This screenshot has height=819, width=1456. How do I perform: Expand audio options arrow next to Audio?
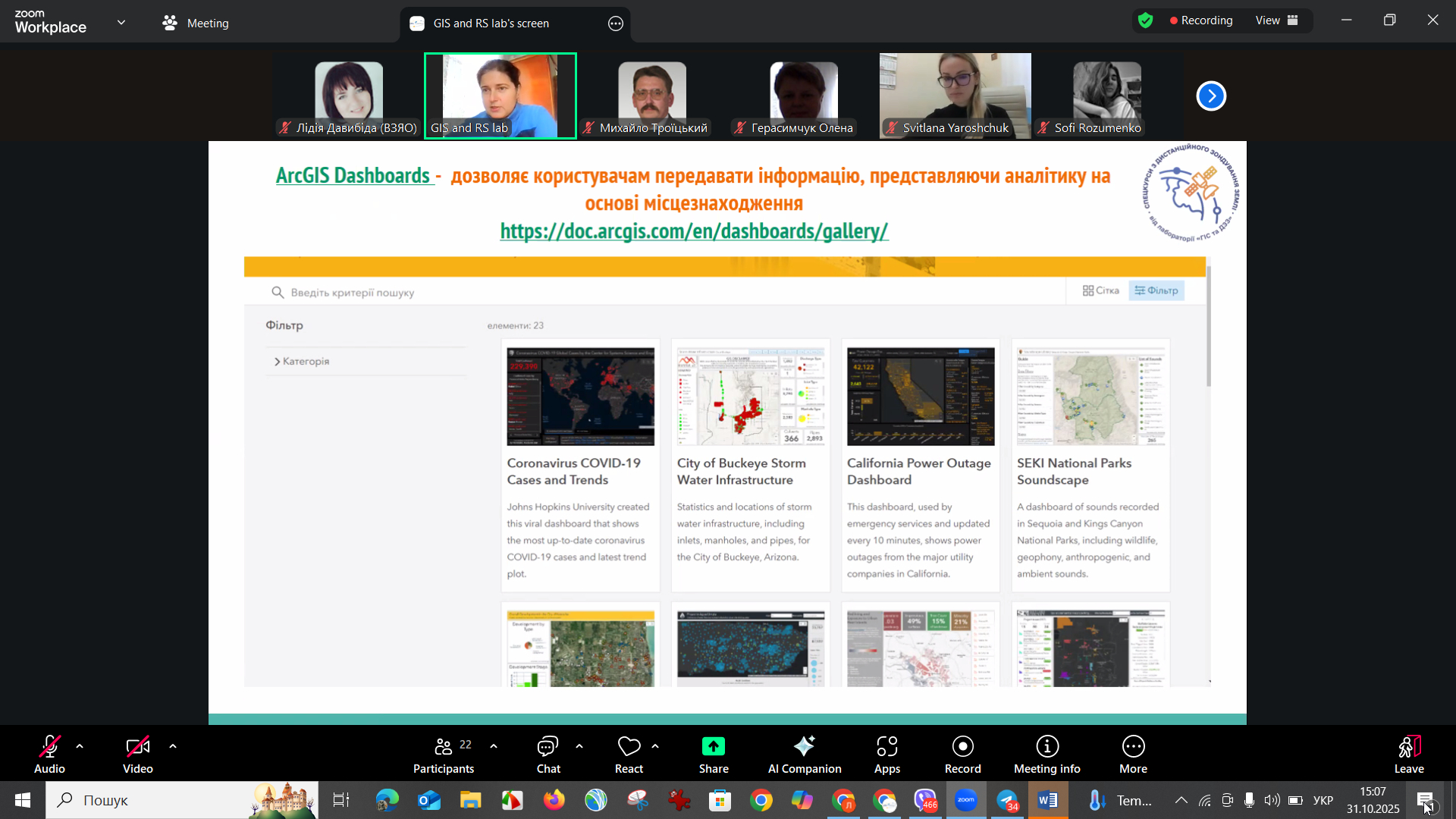(x=80, y=747)
